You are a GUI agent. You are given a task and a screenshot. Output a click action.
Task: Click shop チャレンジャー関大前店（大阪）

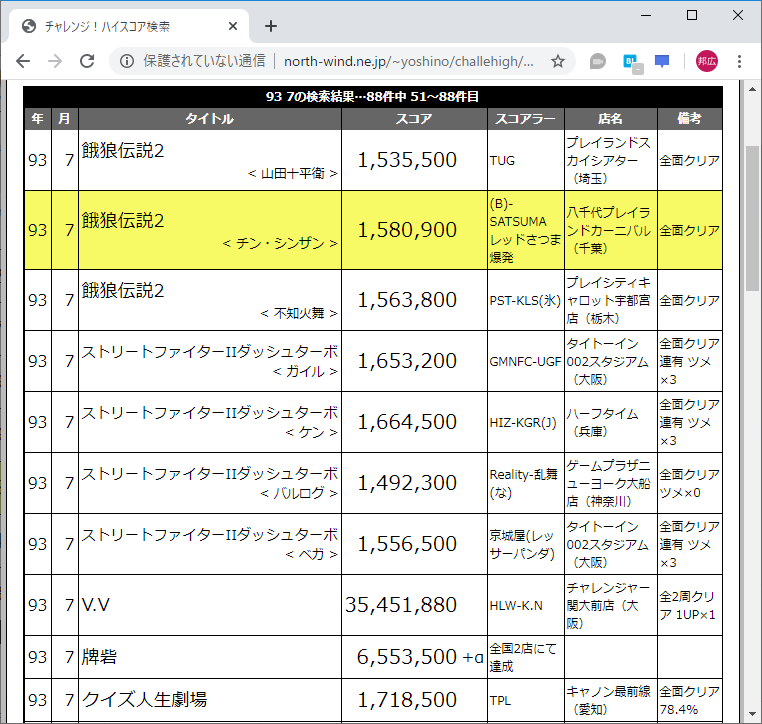[x=608, y=605]
